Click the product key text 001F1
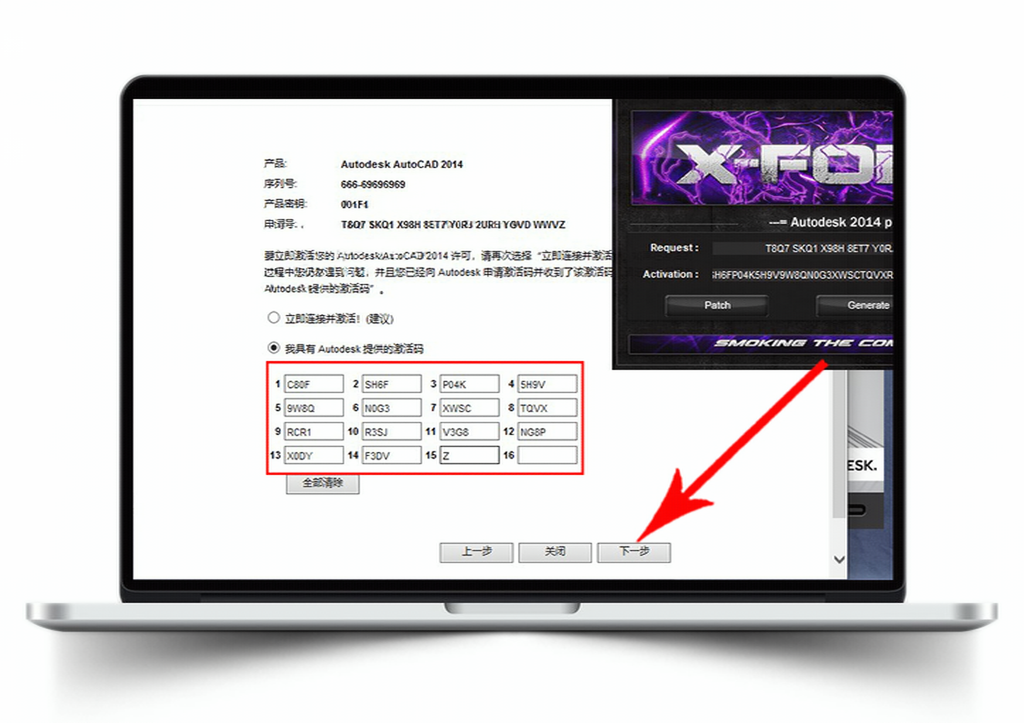Image resolution: width=1024 pixels, height=723 pixels. click(355, 204)
